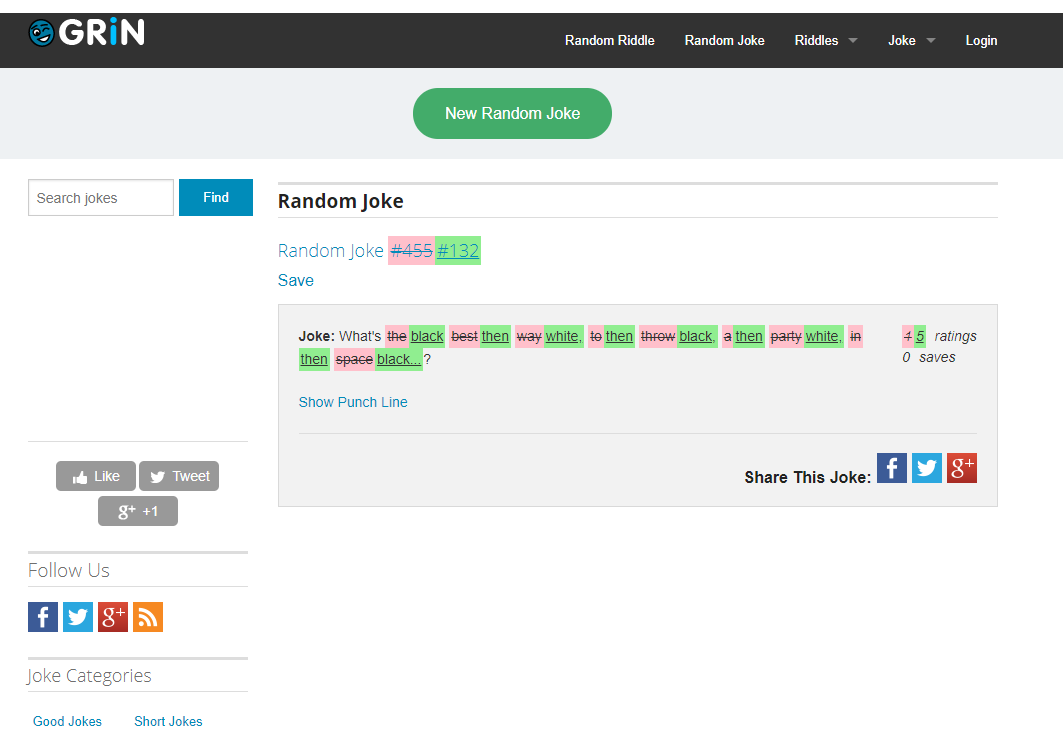Reveal the joke with Show Punch Line
Viewport: 1063px width, 733px height.
pyautogui.click(x=353, y=402)
